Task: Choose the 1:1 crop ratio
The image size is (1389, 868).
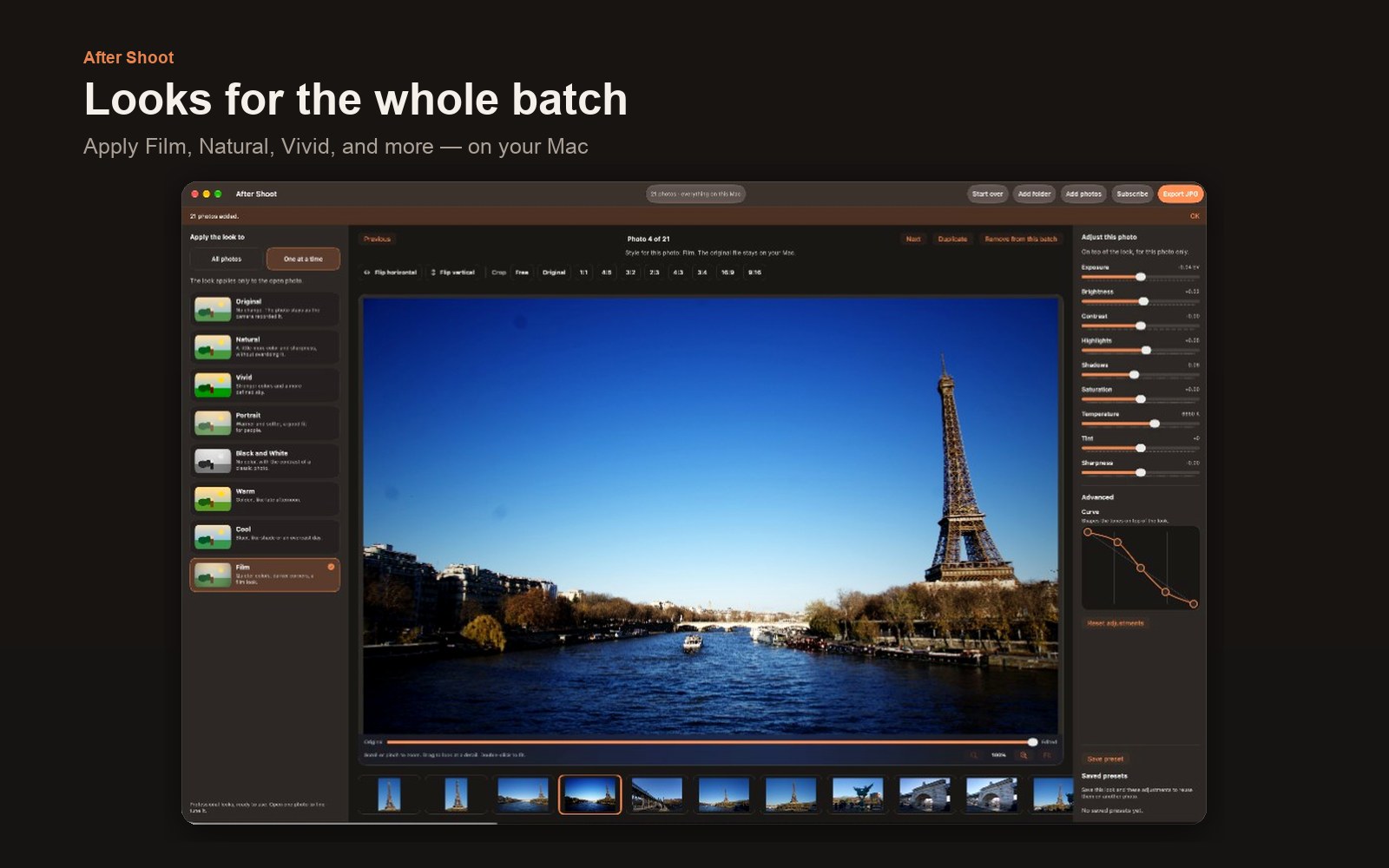Action: click(x=583, y=273)
